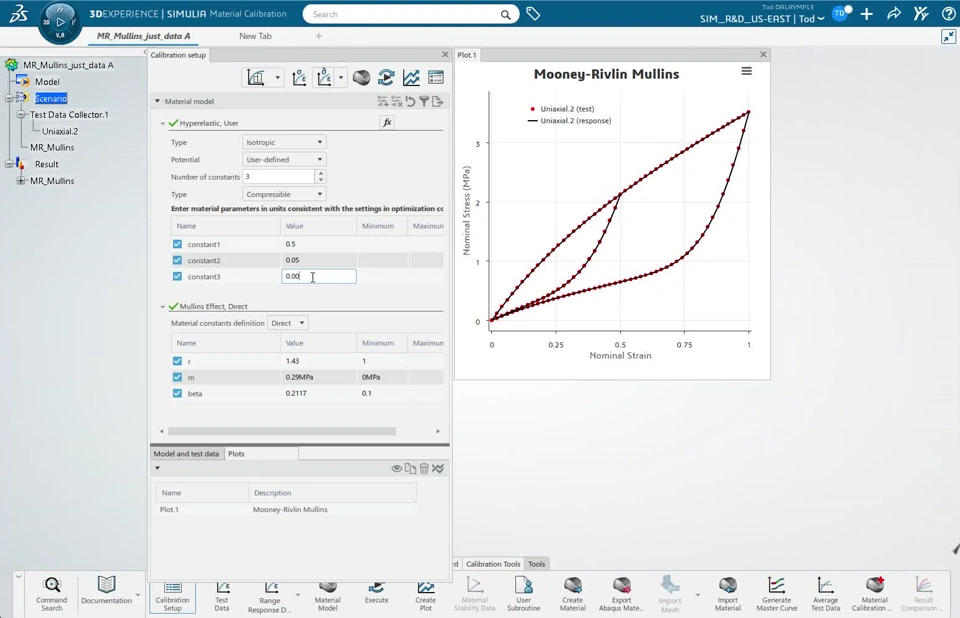Open Documentation from action bar
Screen dimensions: 960x618
point(107,590)
